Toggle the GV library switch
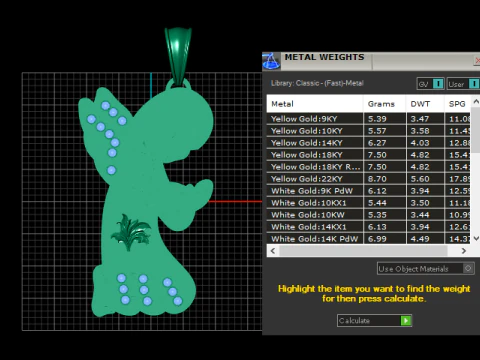The width and height of the screenshot is (480, 360). pyautogui.click(x=438, y=83)
